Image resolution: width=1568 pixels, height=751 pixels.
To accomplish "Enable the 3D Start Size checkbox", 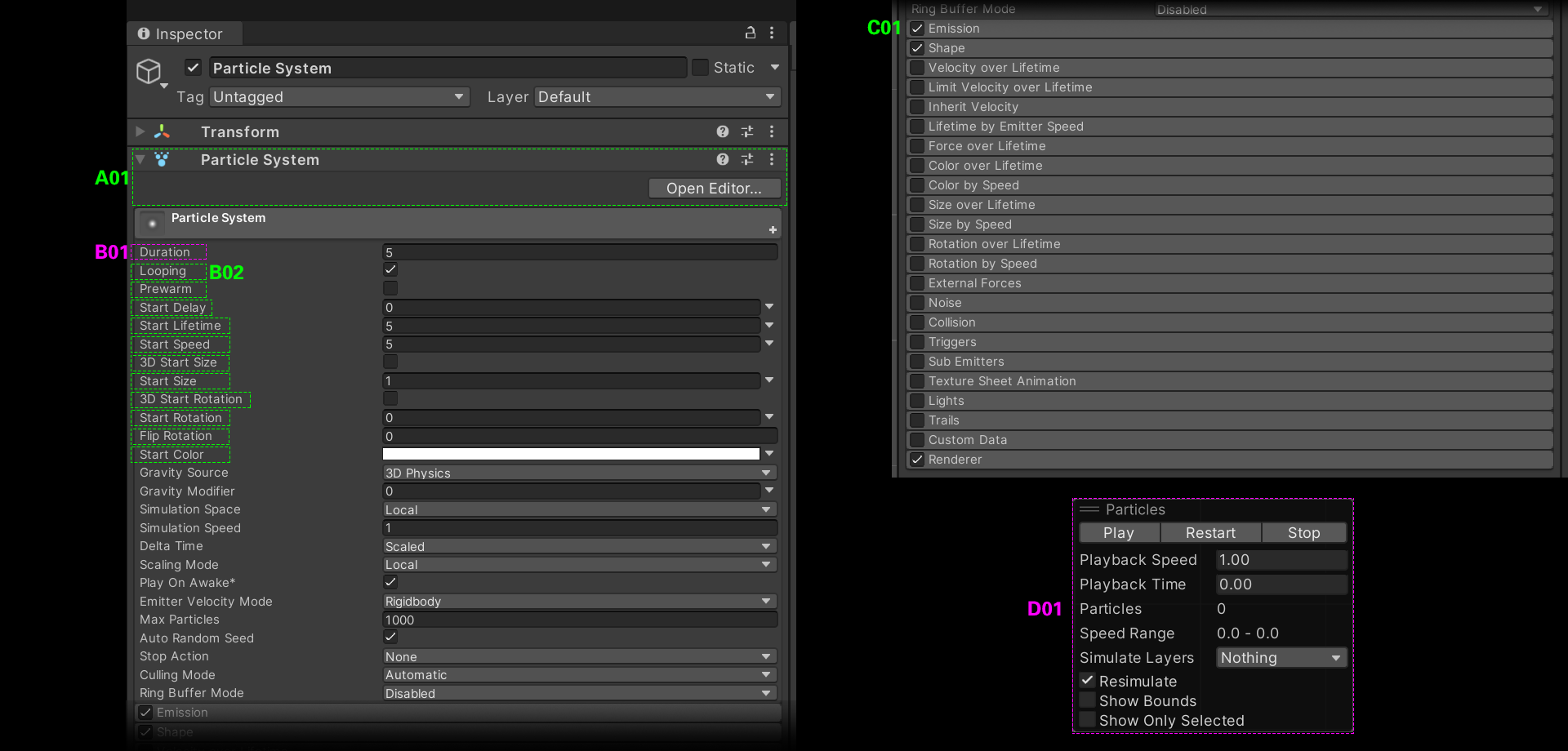I will pos(390,362).
